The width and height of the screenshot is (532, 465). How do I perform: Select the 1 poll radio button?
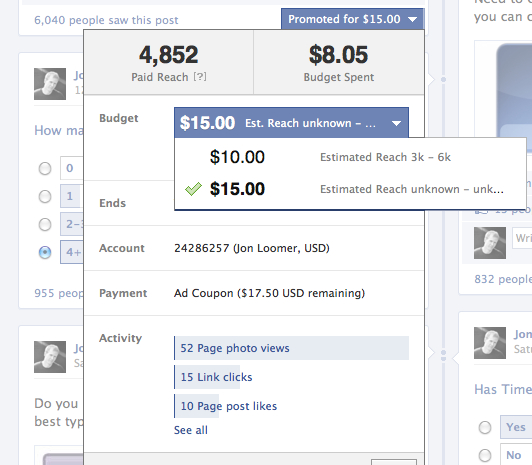coord(45,196)
